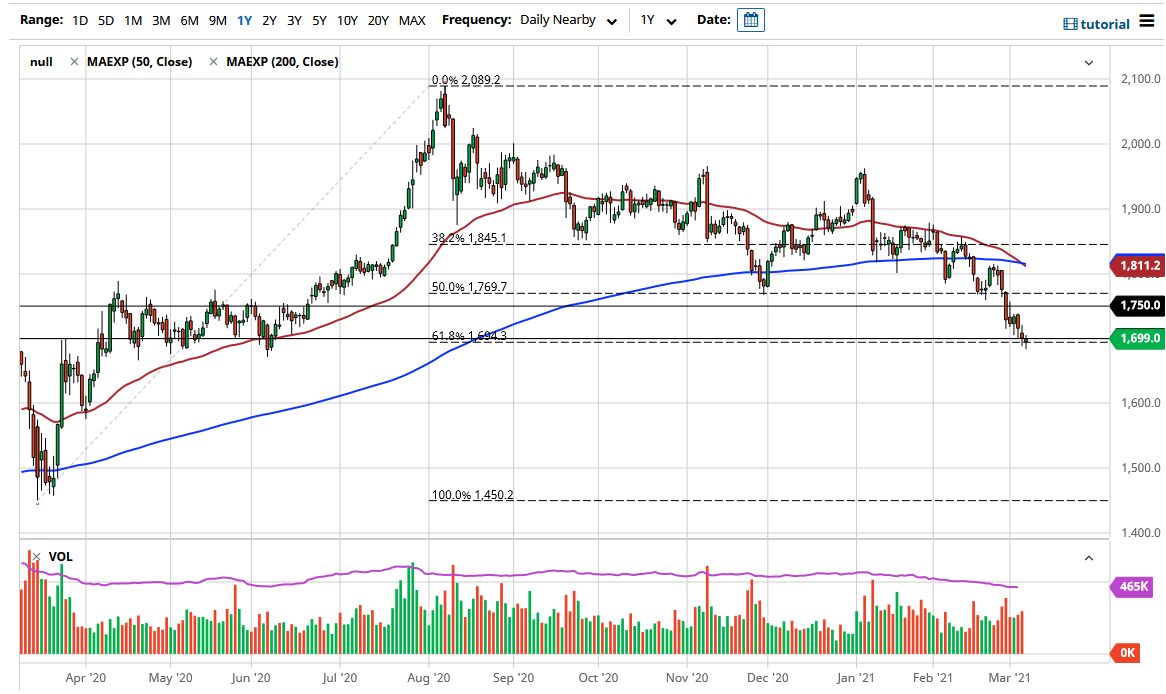Click the 1,750.0 horizontal line price tag
Image resolution: width=1166 pixels, height=694 pixels.
(x=1138, y=305)
